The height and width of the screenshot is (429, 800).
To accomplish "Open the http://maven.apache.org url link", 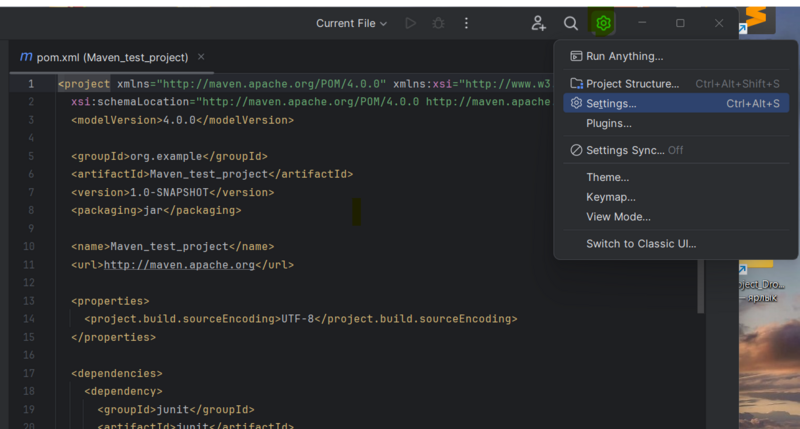I will (179, 265).
